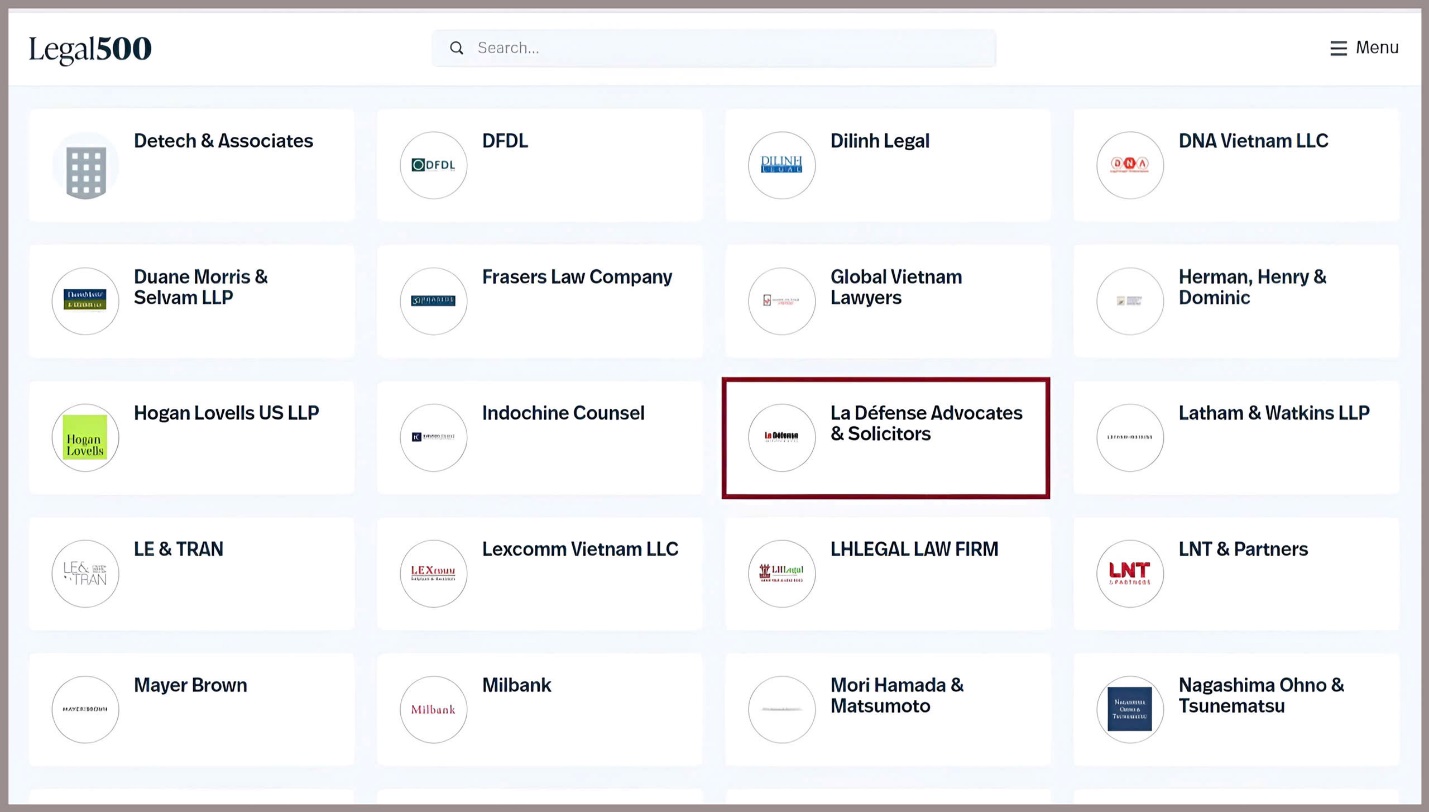Click the La Défense logo icon

[781, 437]
